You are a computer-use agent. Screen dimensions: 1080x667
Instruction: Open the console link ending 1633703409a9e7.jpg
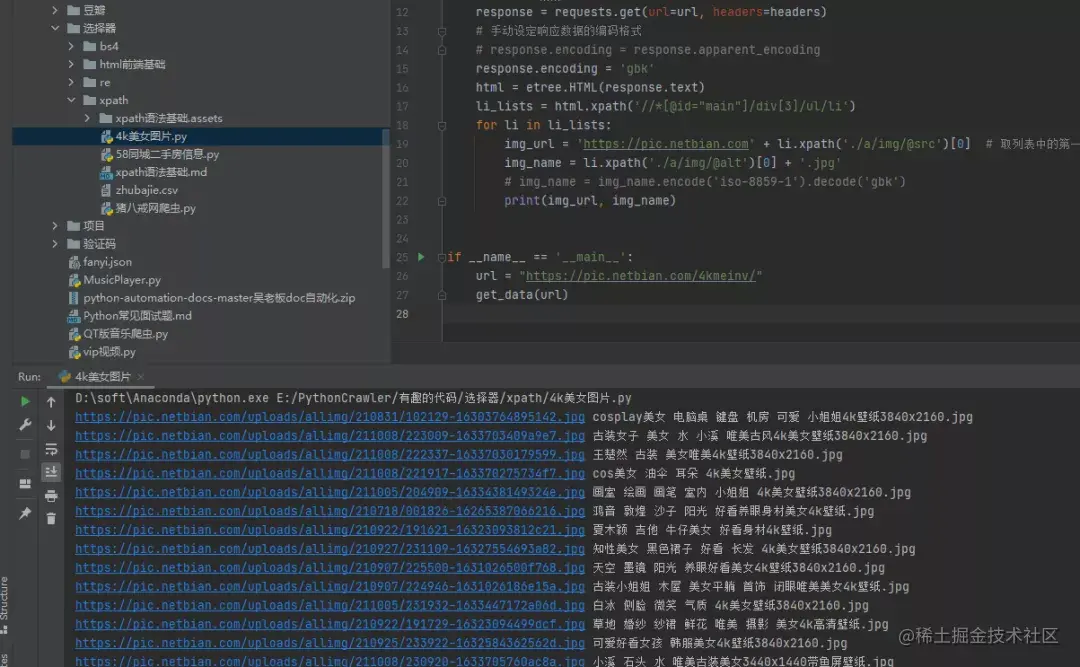pos(330,435)
